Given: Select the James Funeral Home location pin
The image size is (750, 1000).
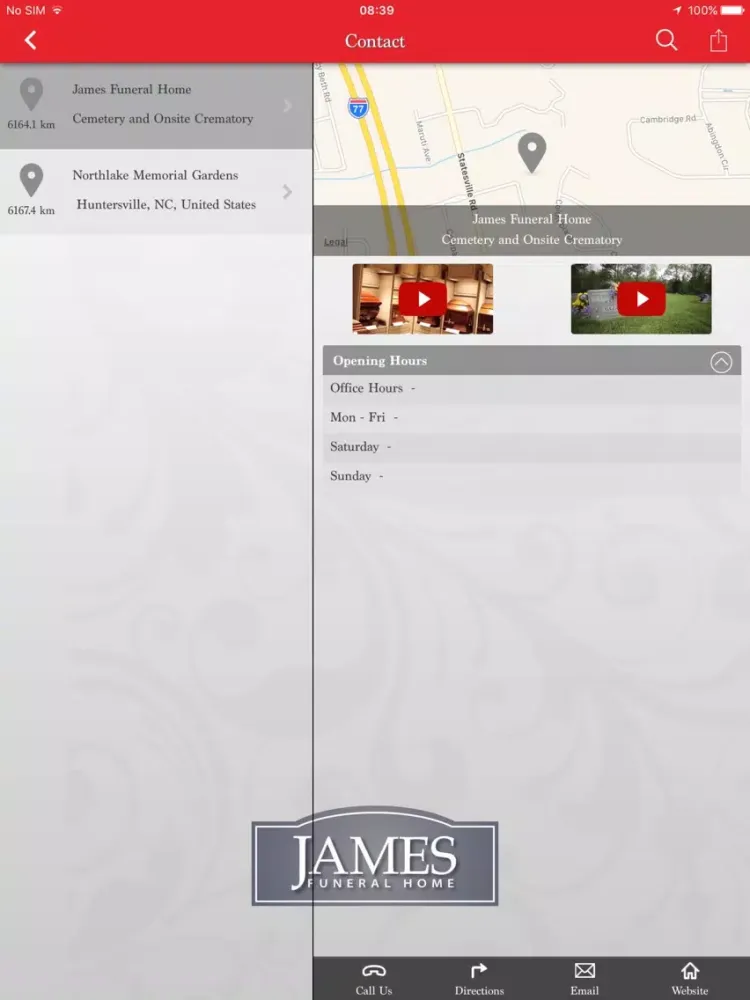Looking at the screenshot, I should pyautogui.click(x=31, y=94).
